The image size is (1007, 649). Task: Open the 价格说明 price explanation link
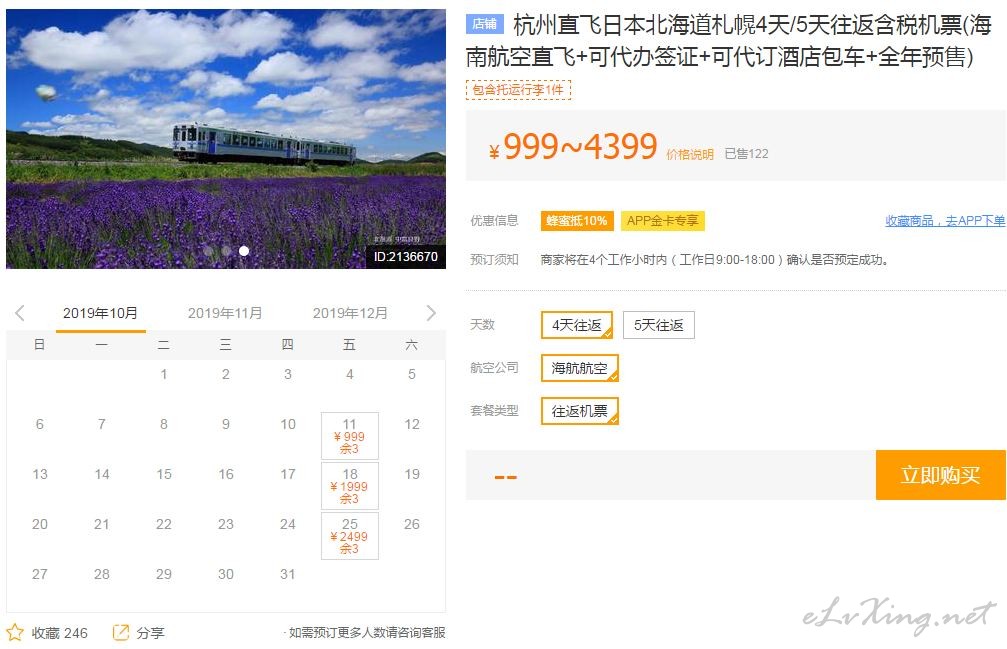click(x=690, y=154)
